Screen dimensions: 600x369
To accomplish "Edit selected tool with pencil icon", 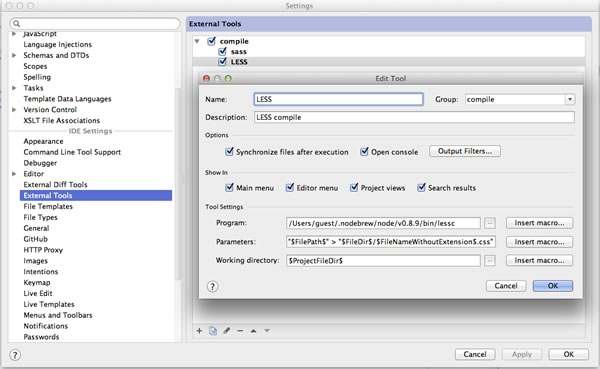I will click(227, 331).
